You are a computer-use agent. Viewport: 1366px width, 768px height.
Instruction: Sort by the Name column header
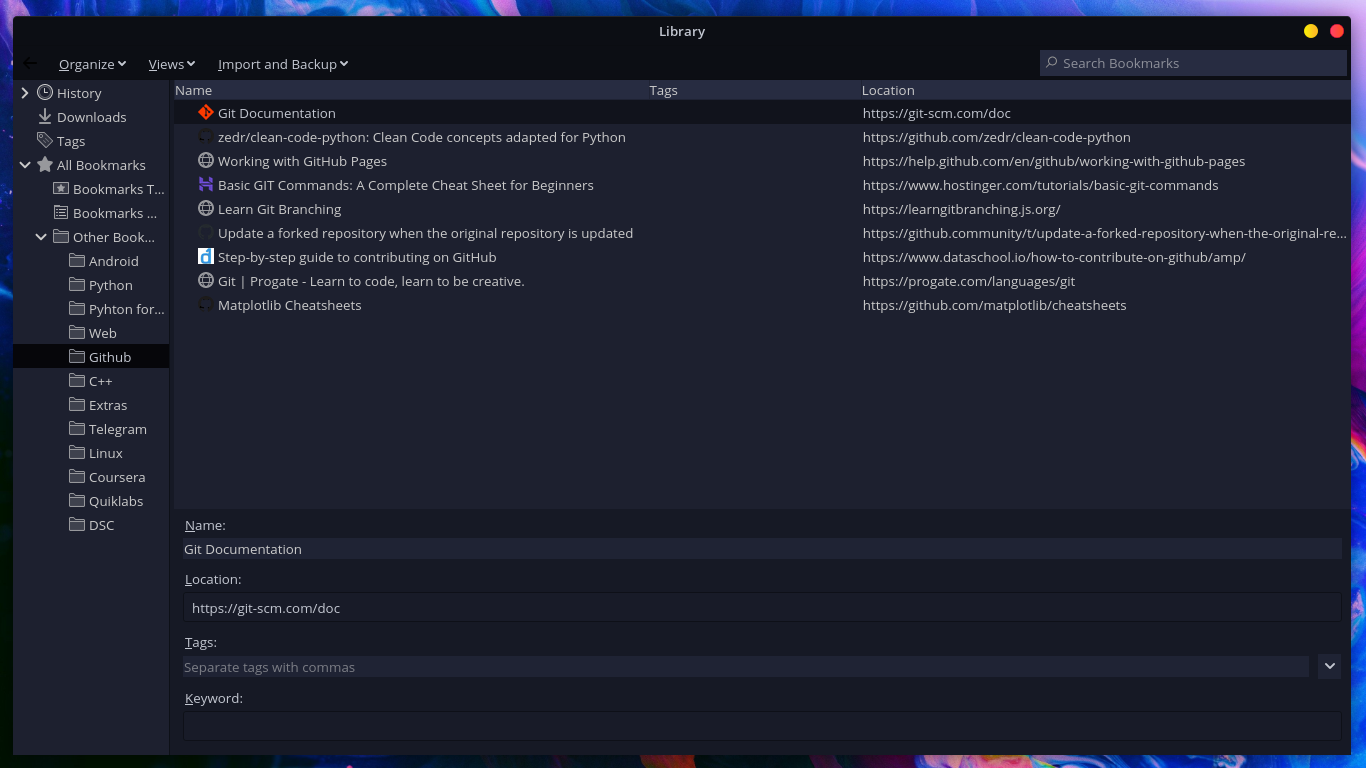pyautogui.click(x=411, y=90)
